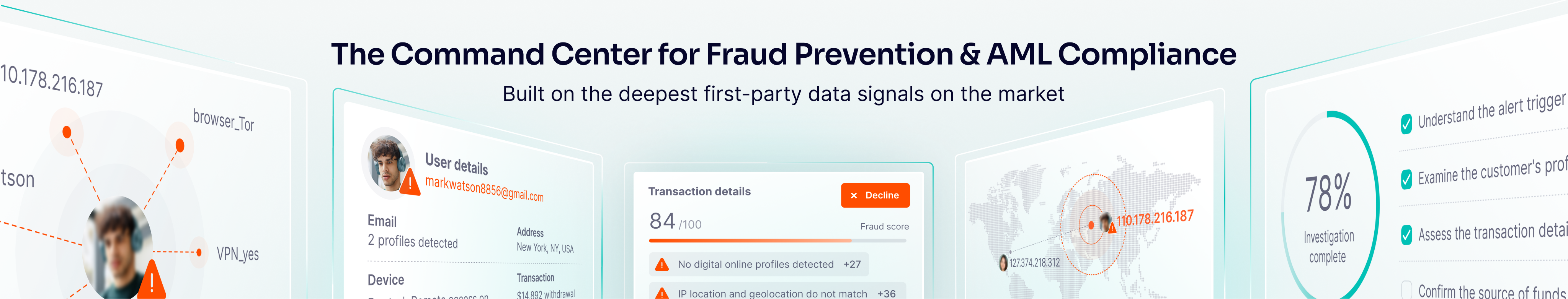
Task: Toggle the 'Examine the customer's profile' checkbox
Action: (1406, 179)
